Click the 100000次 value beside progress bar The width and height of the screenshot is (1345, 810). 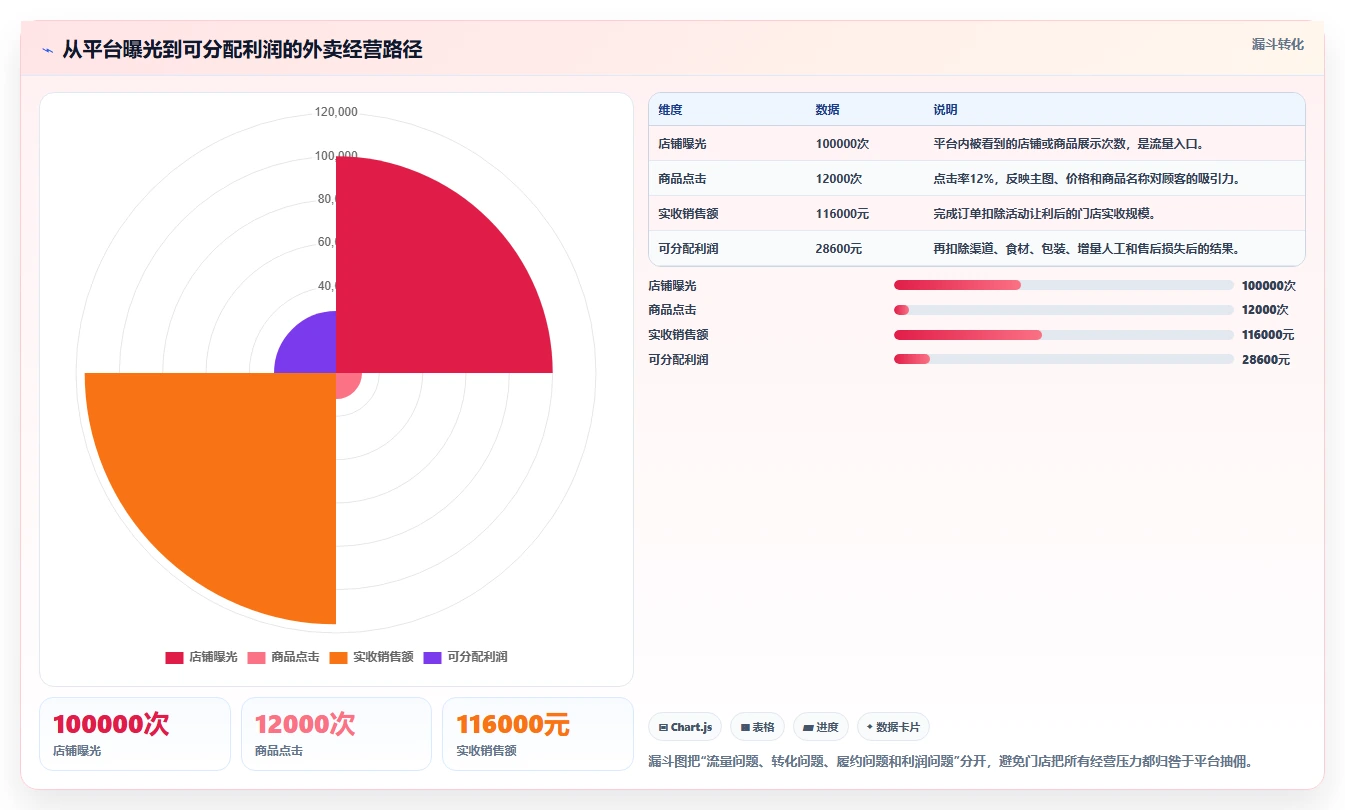[x=1268, y=285]
